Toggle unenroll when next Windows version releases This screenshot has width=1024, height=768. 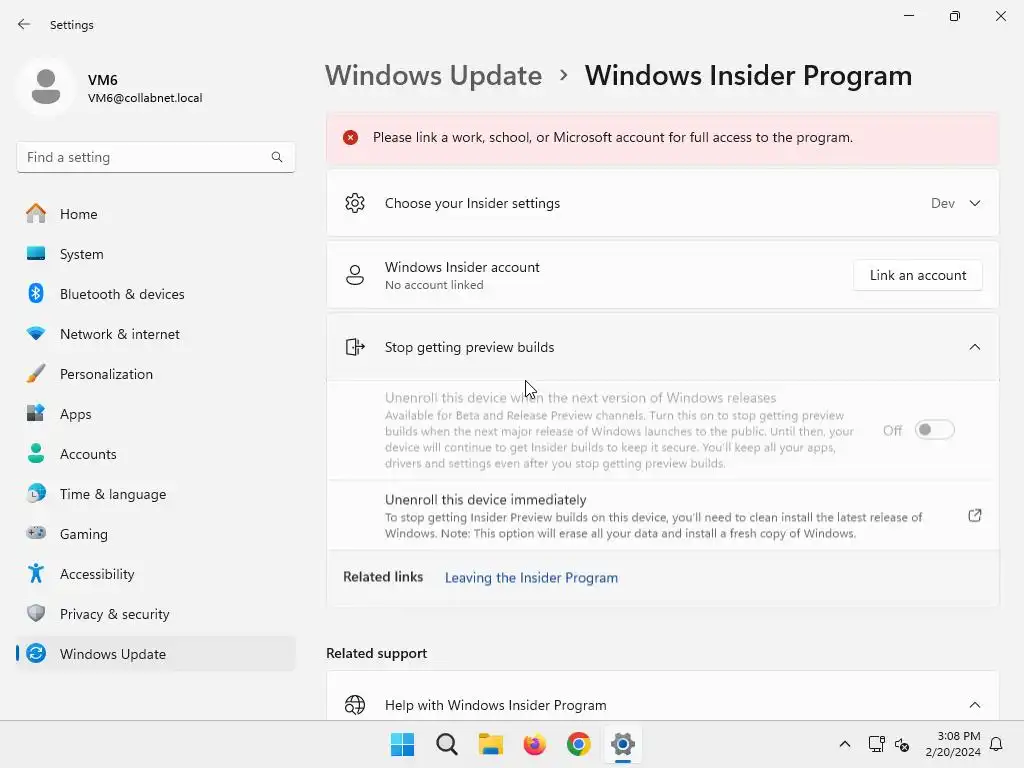934,430
